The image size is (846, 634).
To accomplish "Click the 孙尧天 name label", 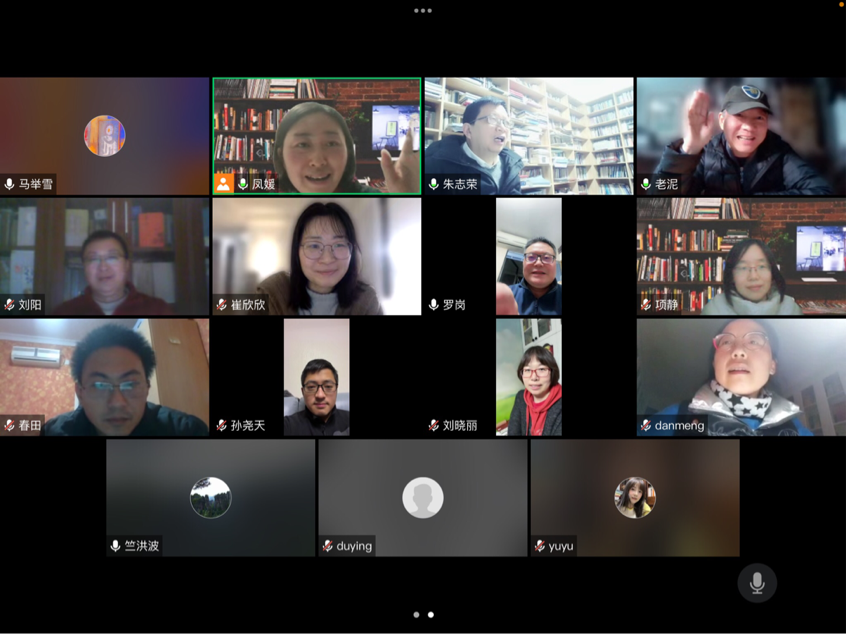I will (248, 426).
